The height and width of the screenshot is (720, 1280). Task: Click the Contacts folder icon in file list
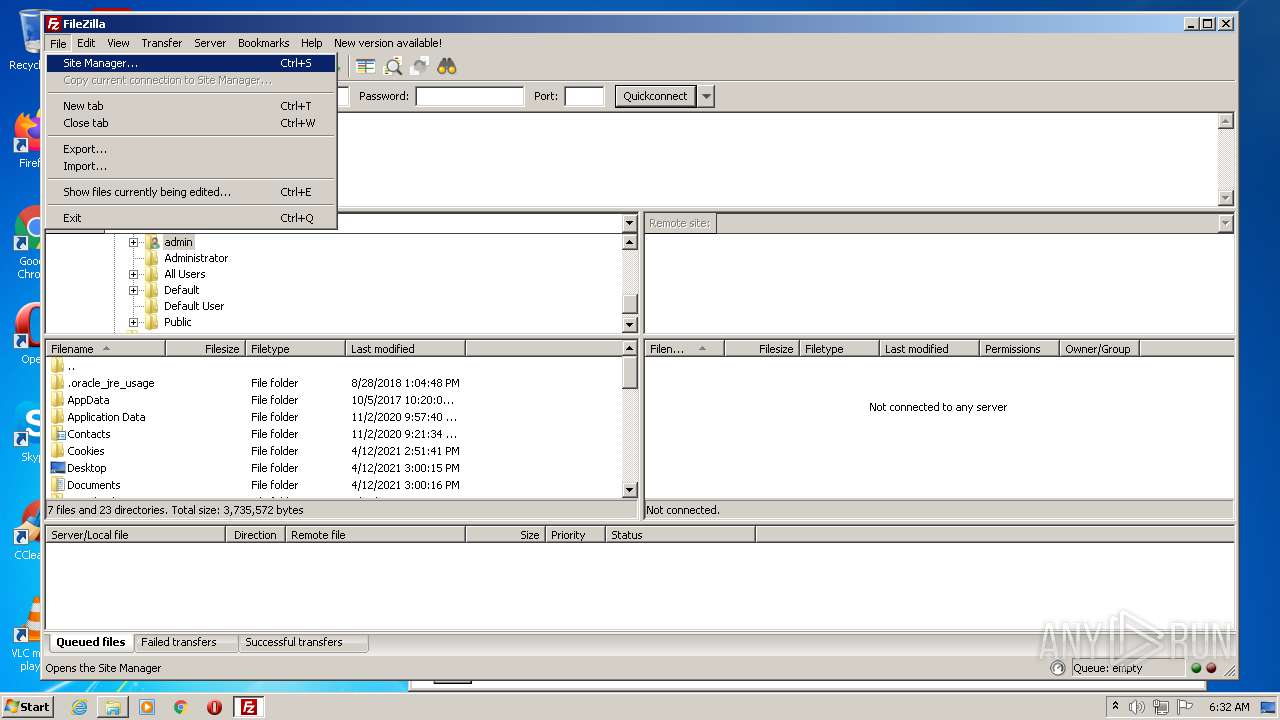(57, 434)
